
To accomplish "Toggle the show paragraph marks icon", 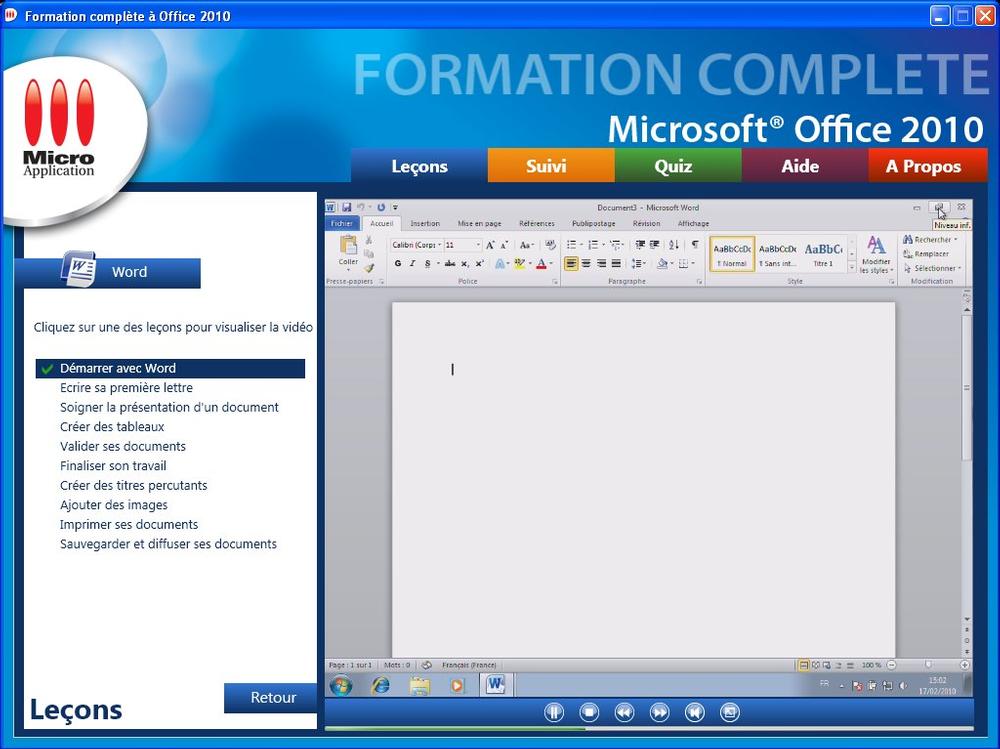I will [x=695, y=245].
